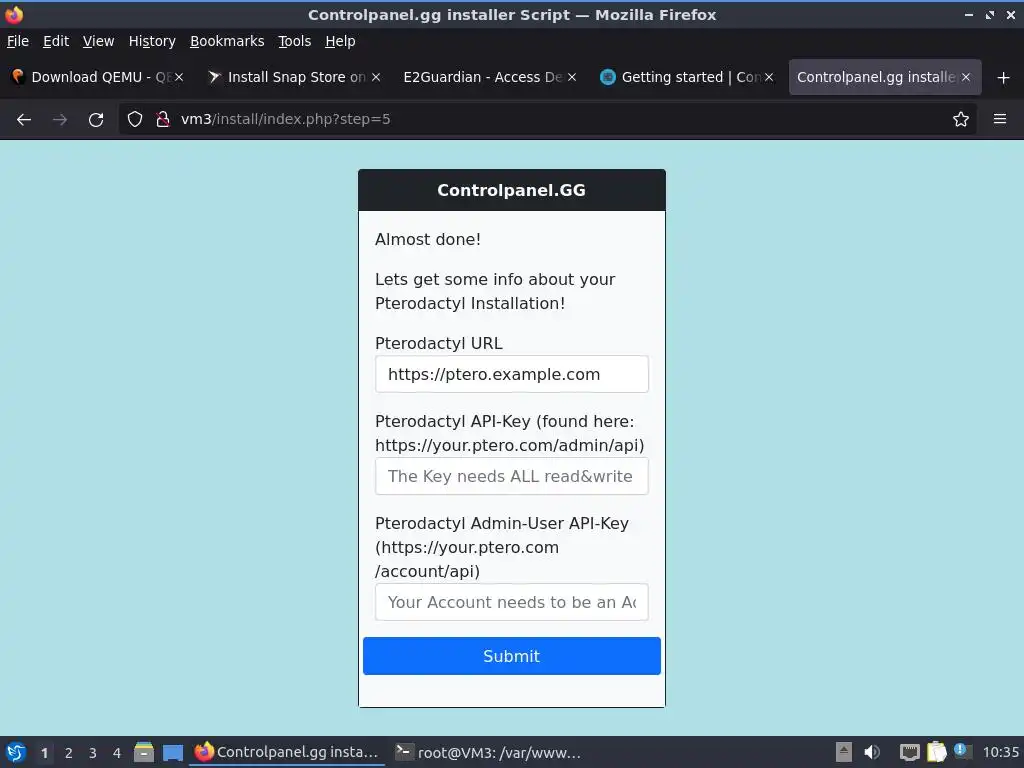The height and width of the screenshot is (768, 1024).
Task: Open the removable media tray icon
Action: [x=844, y=752]
